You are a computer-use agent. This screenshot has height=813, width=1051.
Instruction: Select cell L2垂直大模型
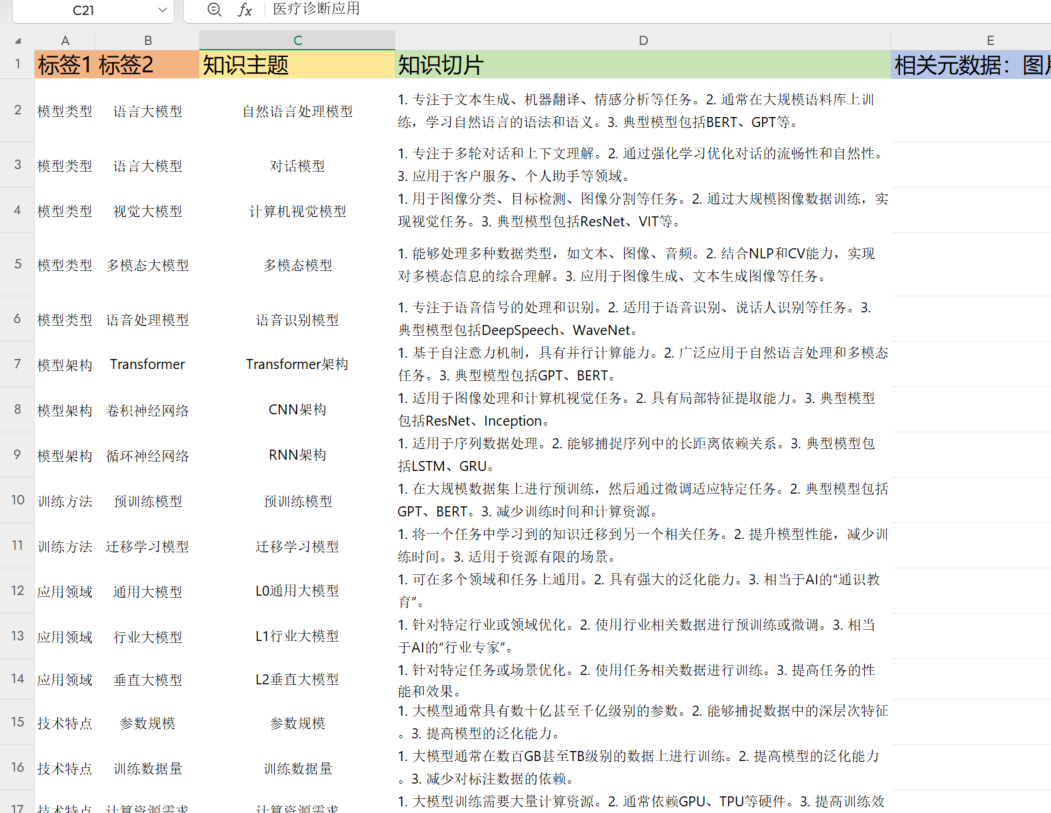tap(297, 680)
